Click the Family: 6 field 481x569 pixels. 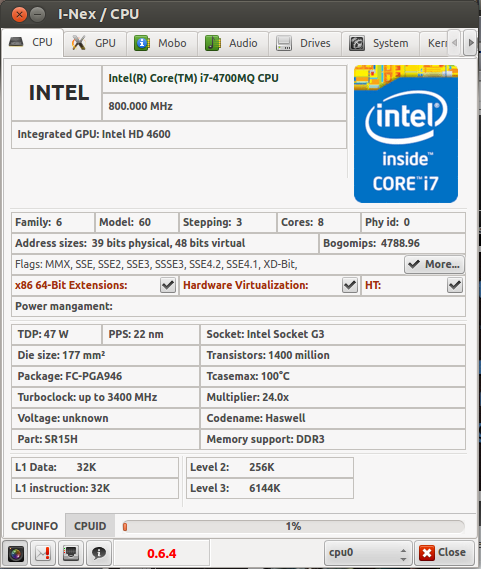tap(53, 222)
